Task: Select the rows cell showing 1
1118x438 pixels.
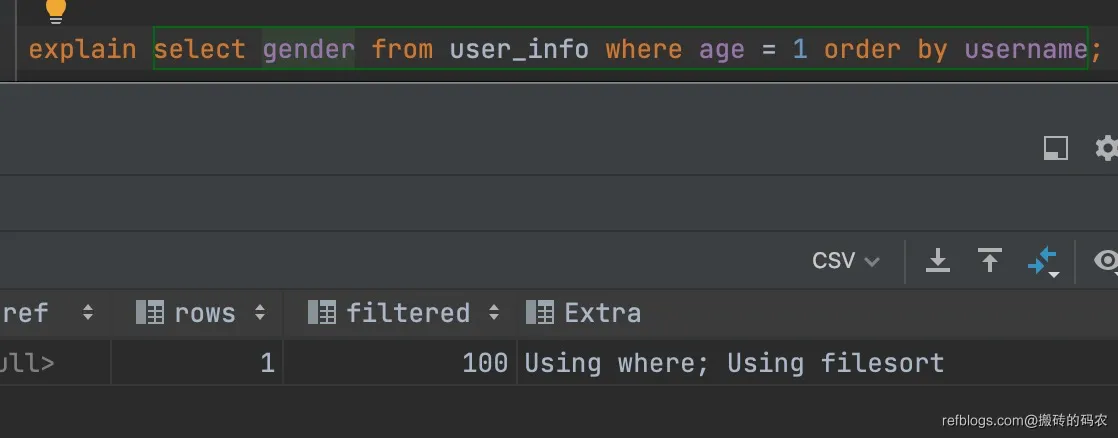Action: (x=266, y=363)
